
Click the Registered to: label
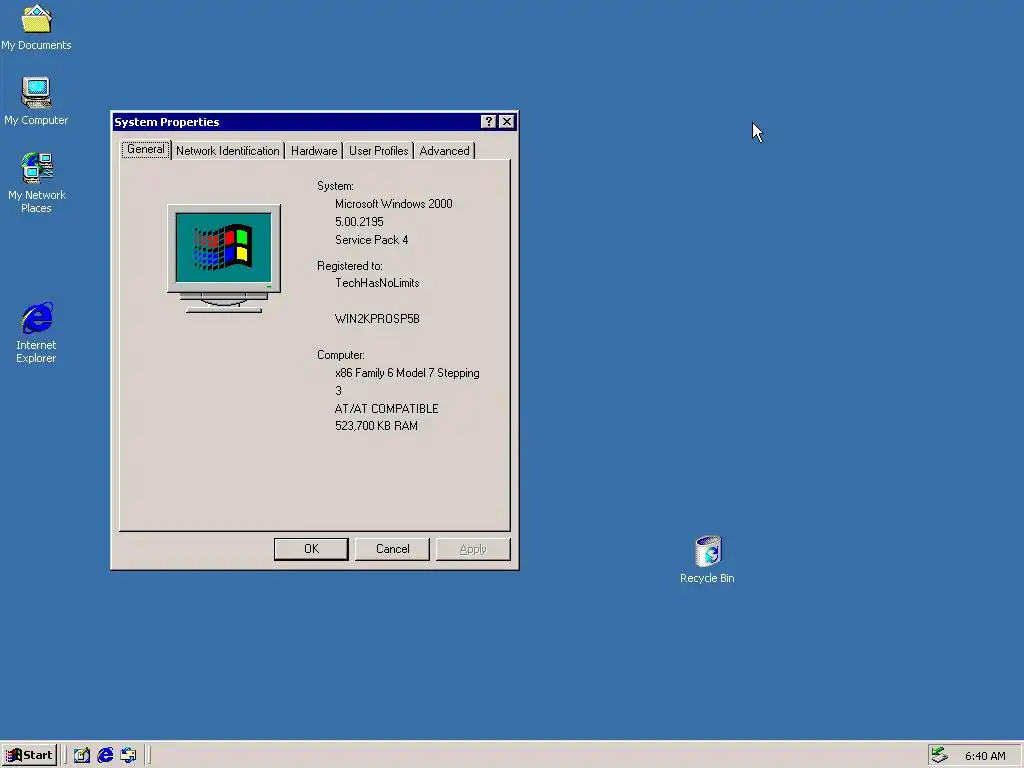pos(350,266)
